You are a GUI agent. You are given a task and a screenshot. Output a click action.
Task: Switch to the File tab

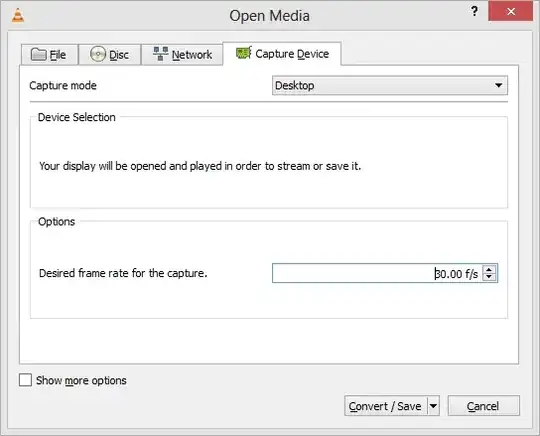[50, 54]
